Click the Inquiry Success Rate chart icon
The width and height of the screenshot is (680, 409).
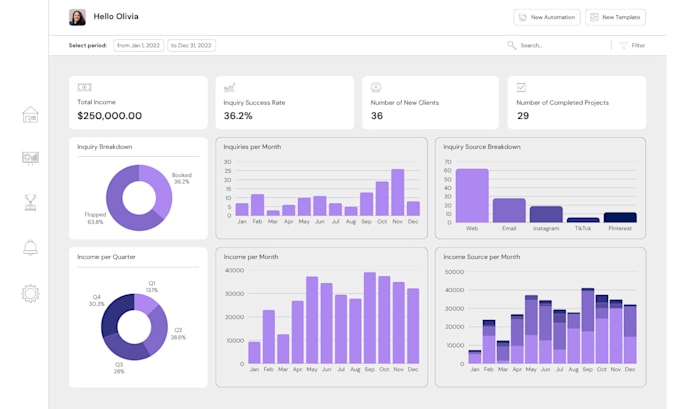click(x=230, y=88)
